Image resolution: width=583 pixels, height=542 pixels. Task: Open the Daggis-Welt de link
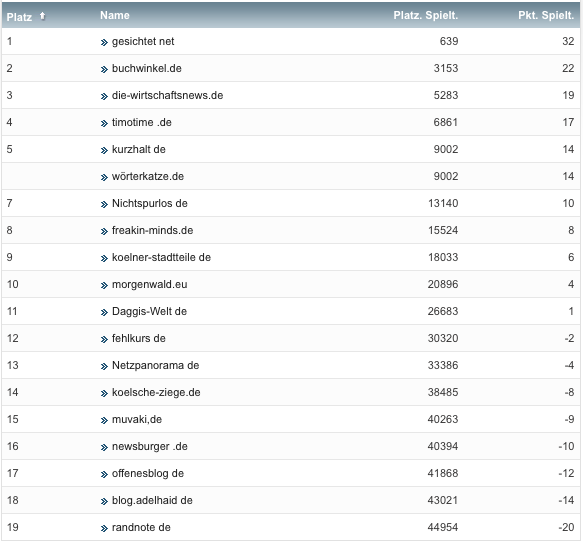[x=149, y=312]
